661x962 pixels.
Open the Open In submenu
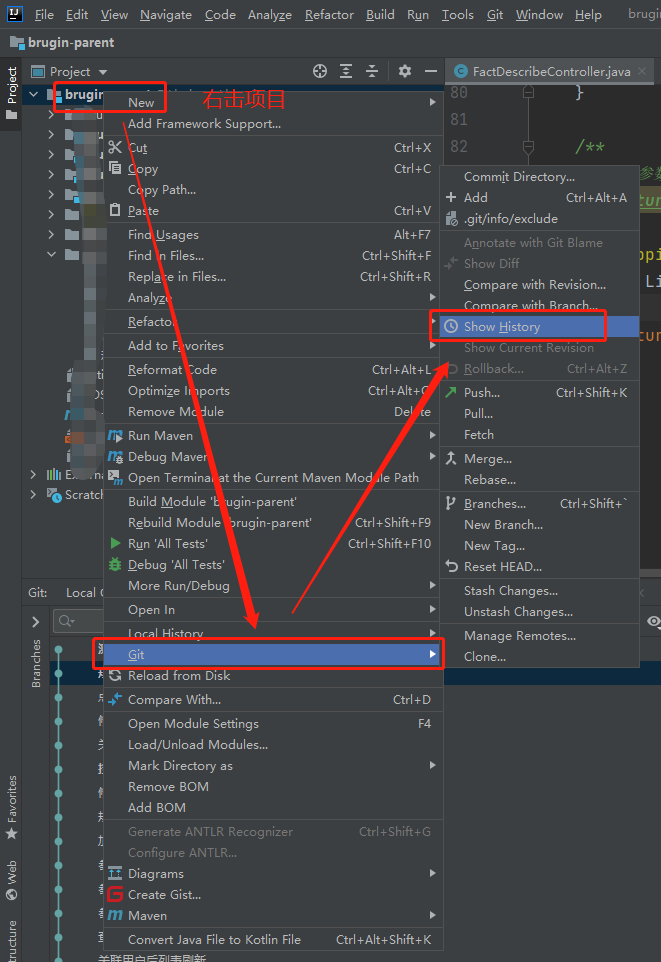[274, 610]
